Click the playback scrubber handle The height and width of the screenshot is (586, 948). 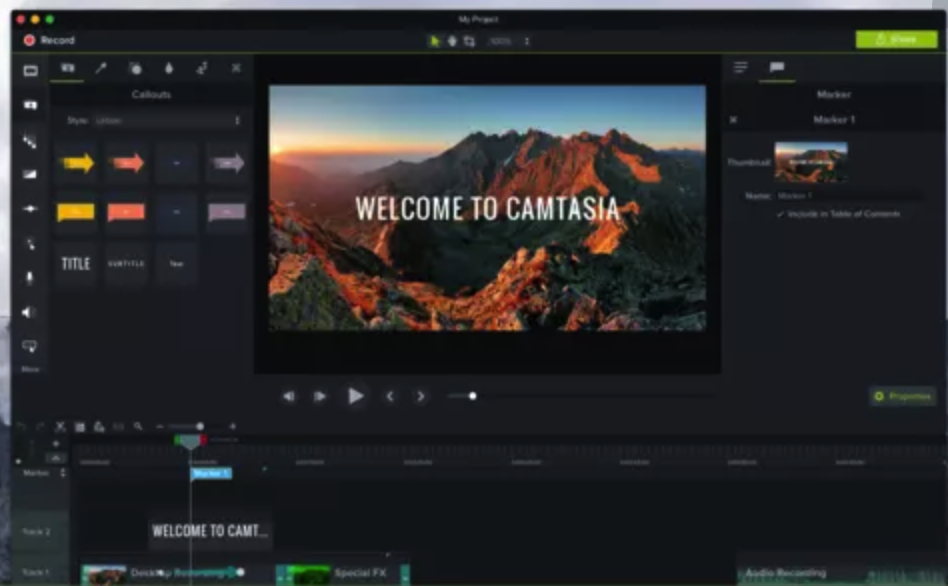click(473, 396)
